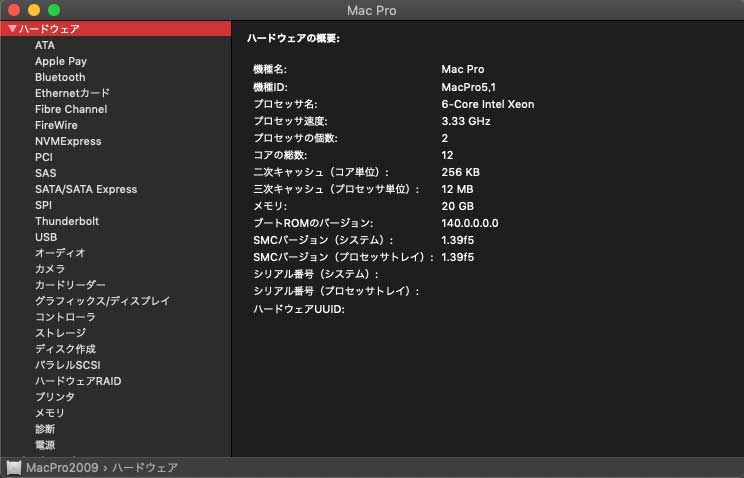Click the ハードウェアUUID label
Viewport: 744px width, 478px height.
tap(299, 309)
